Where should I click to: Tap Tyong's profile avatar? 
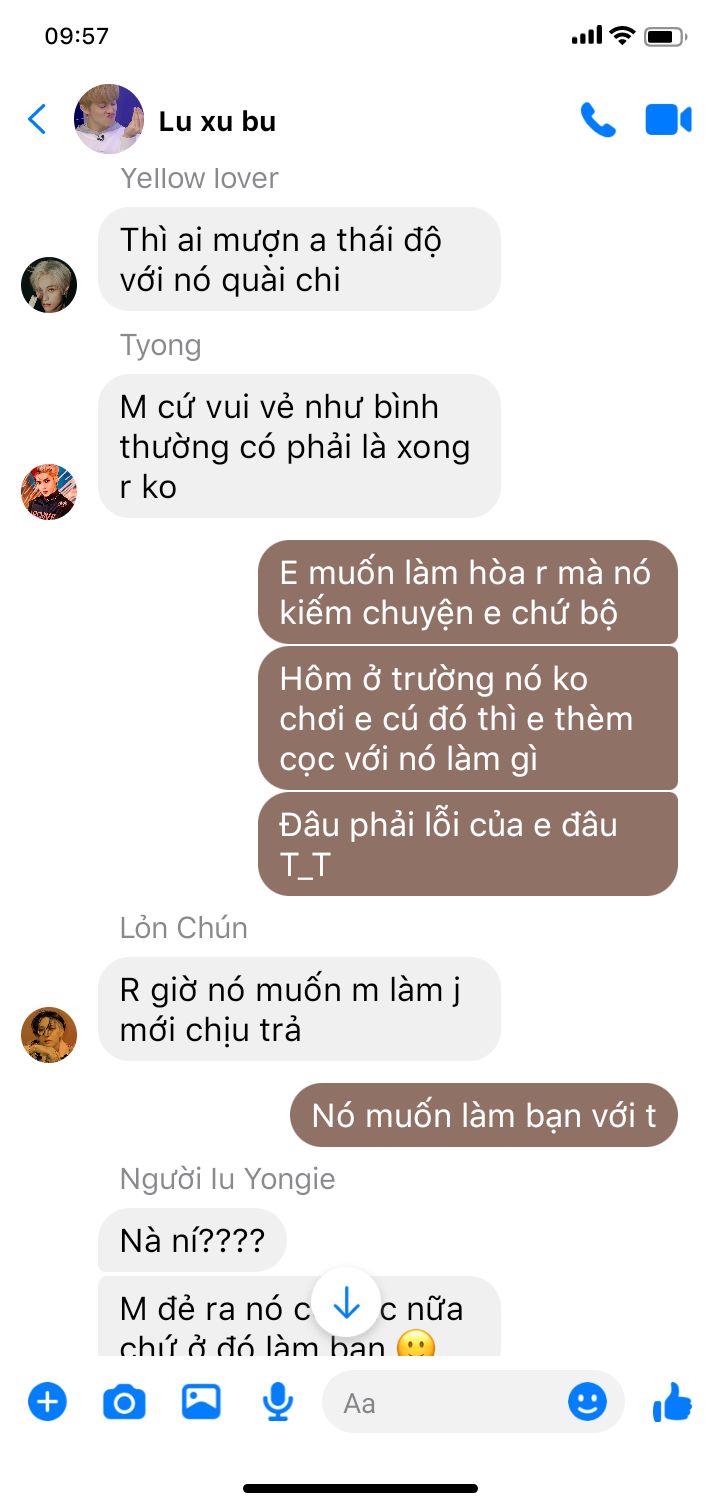[x=49, y=492]
